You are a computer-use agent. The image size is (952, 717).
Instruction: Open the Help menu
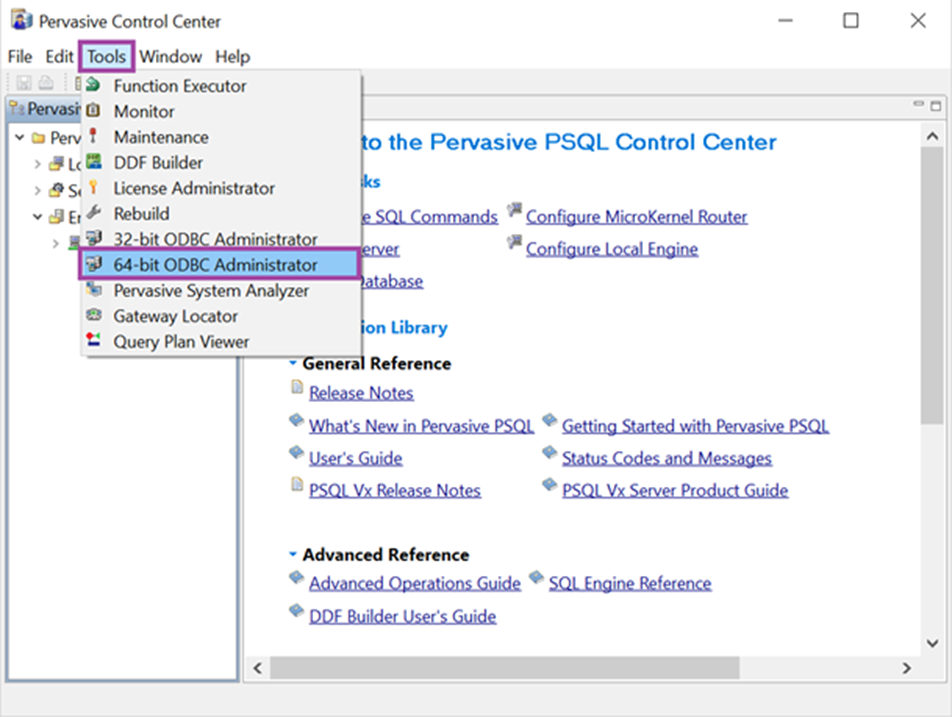(x=233, y=56)
